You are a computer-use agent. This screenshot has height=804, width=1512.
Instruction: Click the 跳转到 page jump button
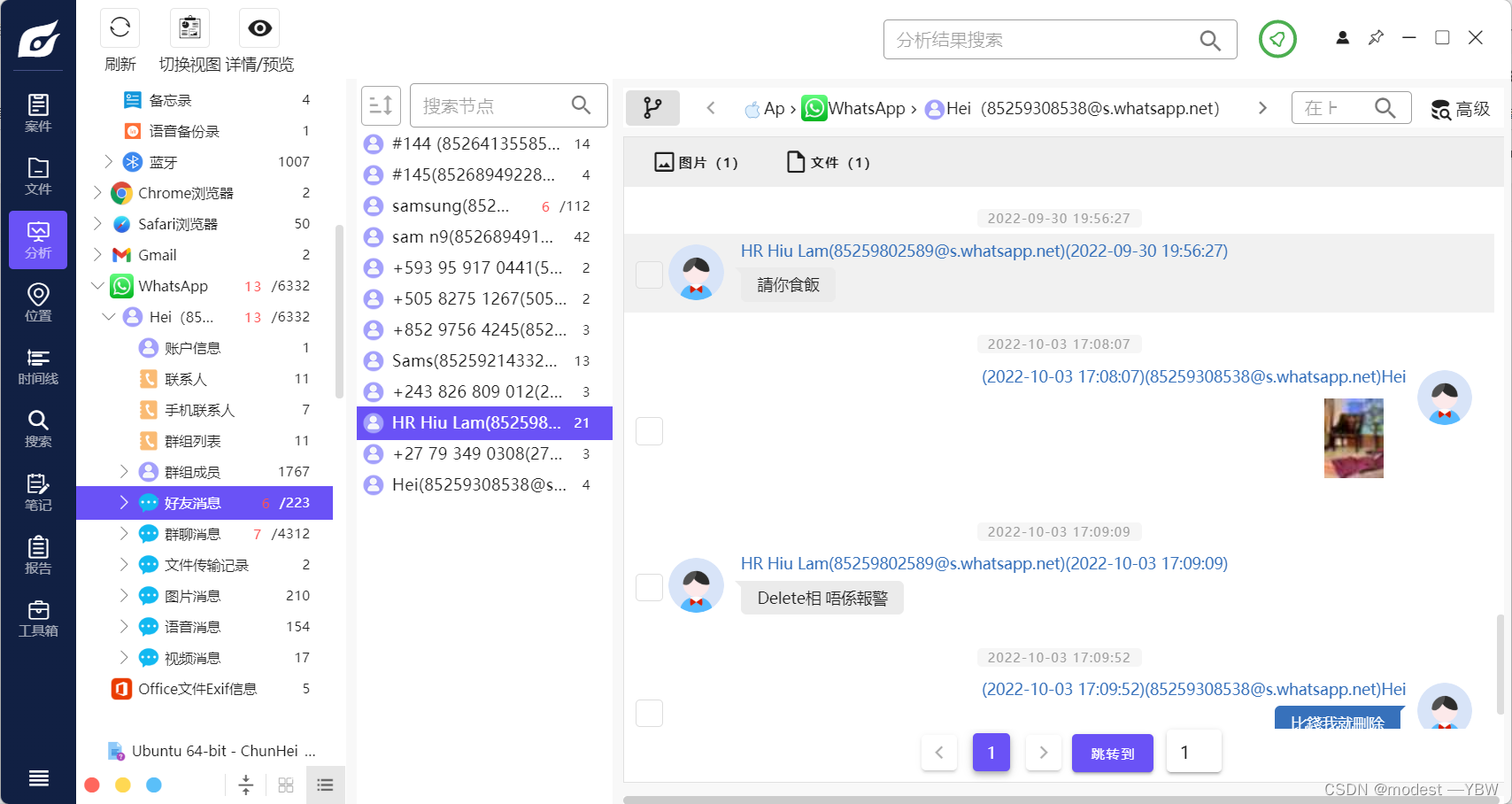1113,753
